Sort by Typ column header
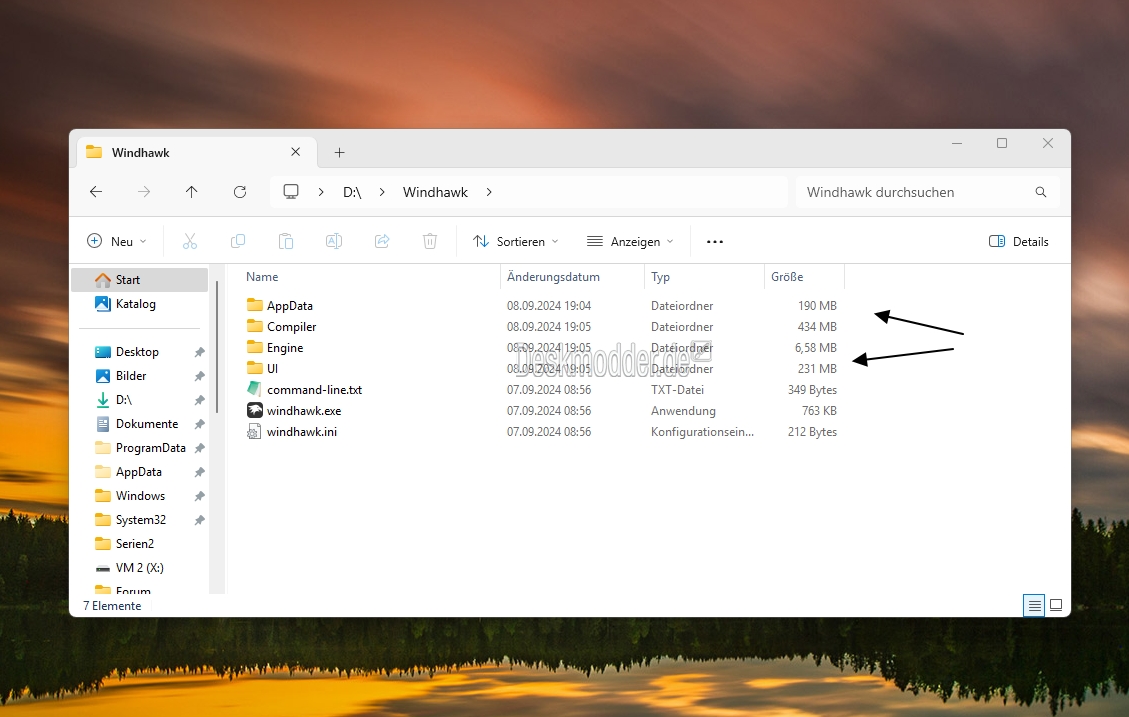 (x=660, y=277)
